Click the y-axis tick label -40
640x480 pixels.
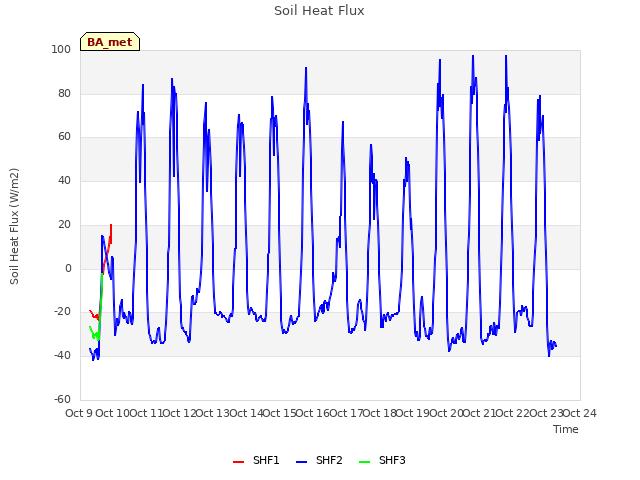click(62, 356)
